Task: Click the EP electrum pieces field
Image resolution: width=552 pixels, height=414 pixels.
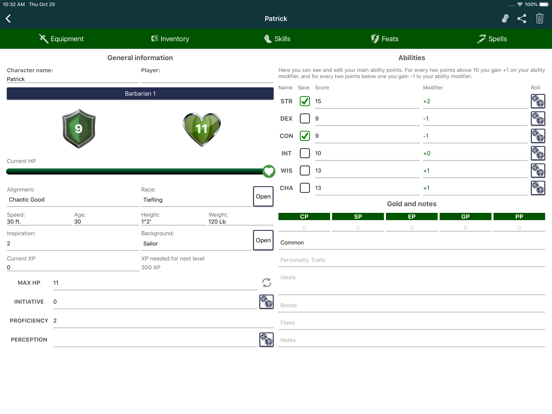Action: click(x=412, y=228)
